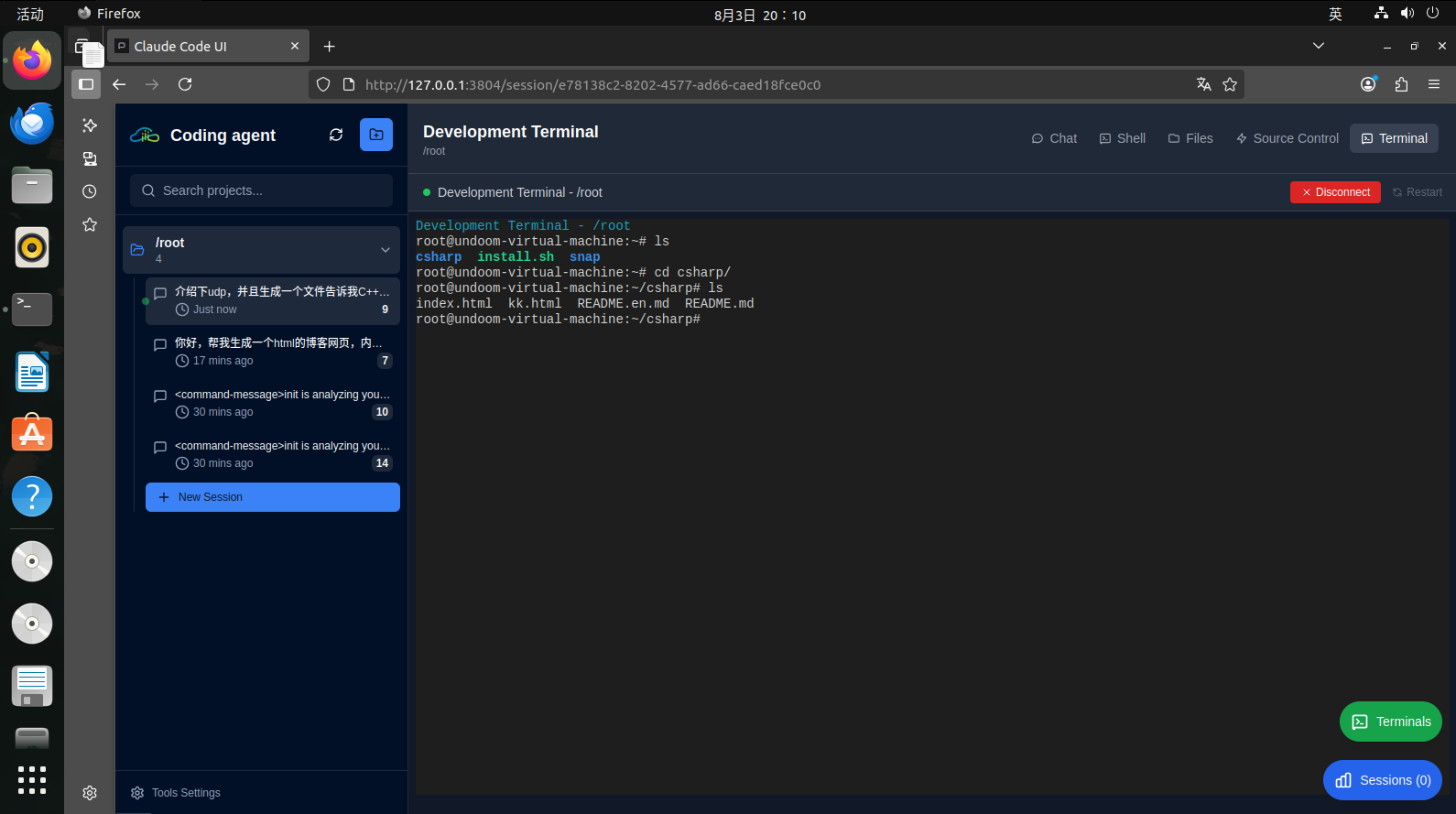Open the Firefox extensions icon
Screen dimensions: 1456x814
pos(1401,84)
